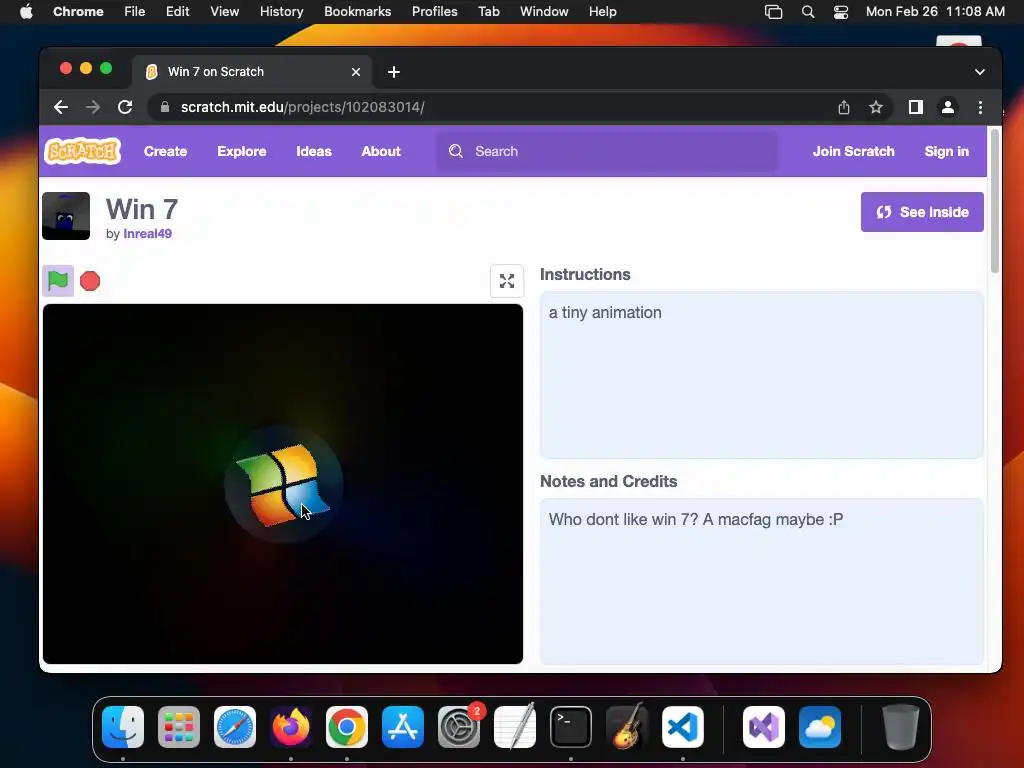Open Chrome side panel
Screen dimensions: 1024x768
(x=916, y=107)
